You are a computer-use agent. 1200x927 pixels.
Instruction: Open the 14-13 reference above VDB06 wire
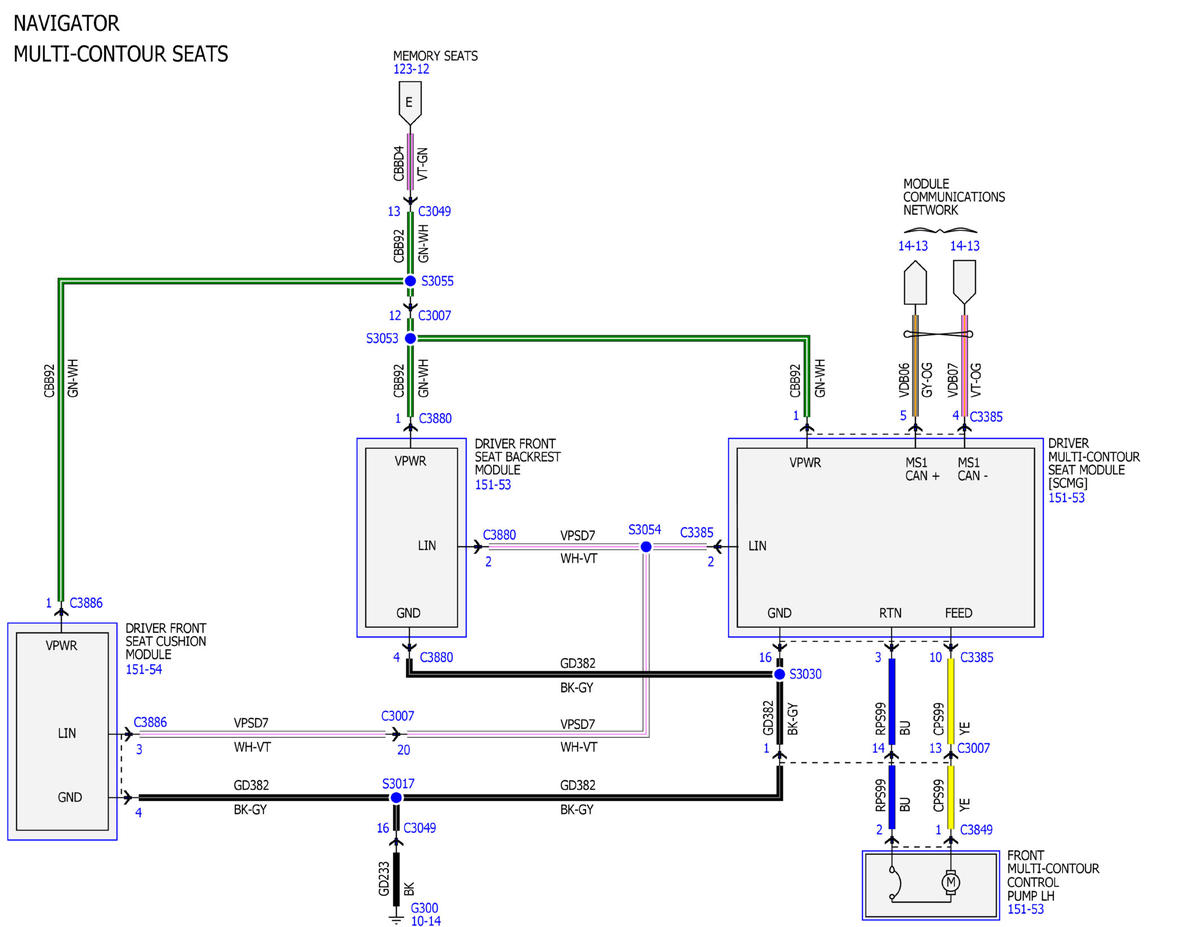coord(912,246)
